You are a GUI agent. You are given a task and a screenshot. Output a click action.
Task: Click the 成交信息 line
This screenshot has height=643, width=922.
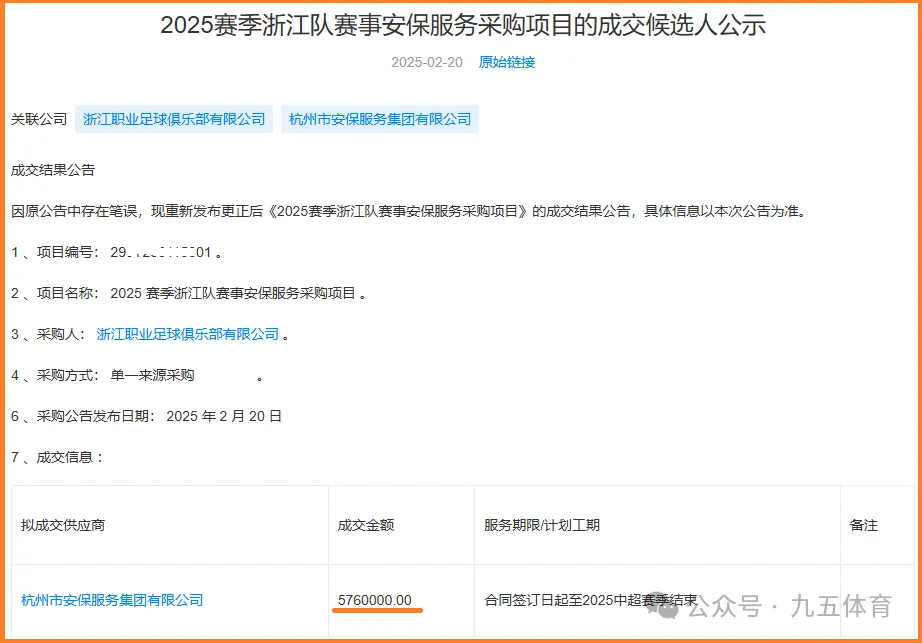[x=57, y=457]
